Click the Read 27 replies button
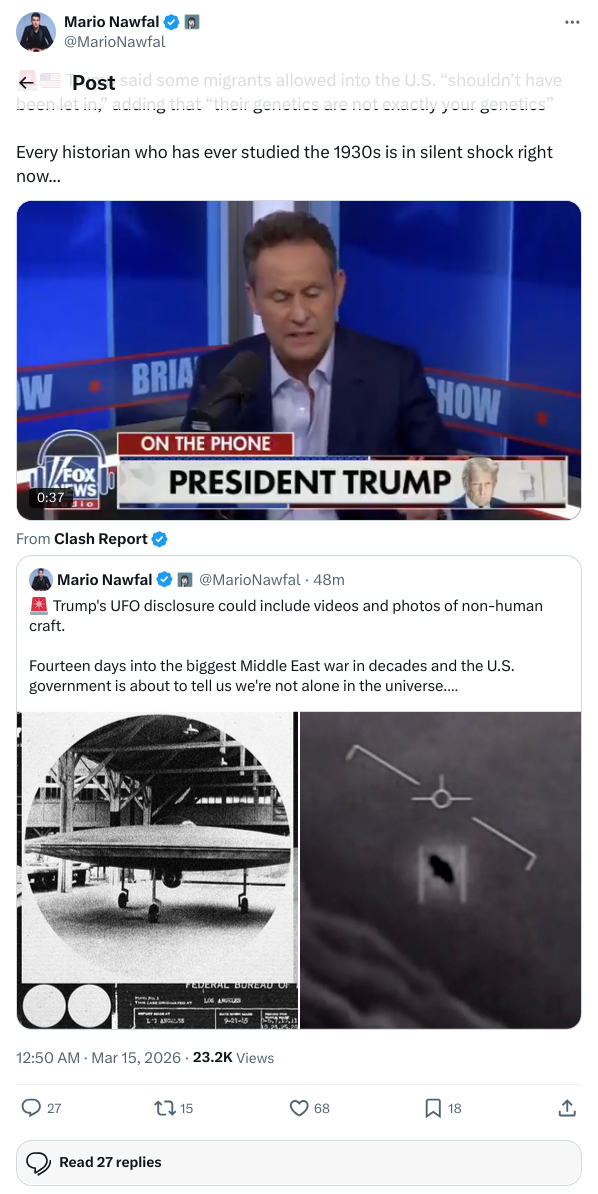Screen dimensions: 598x1194 point(299,1162)
